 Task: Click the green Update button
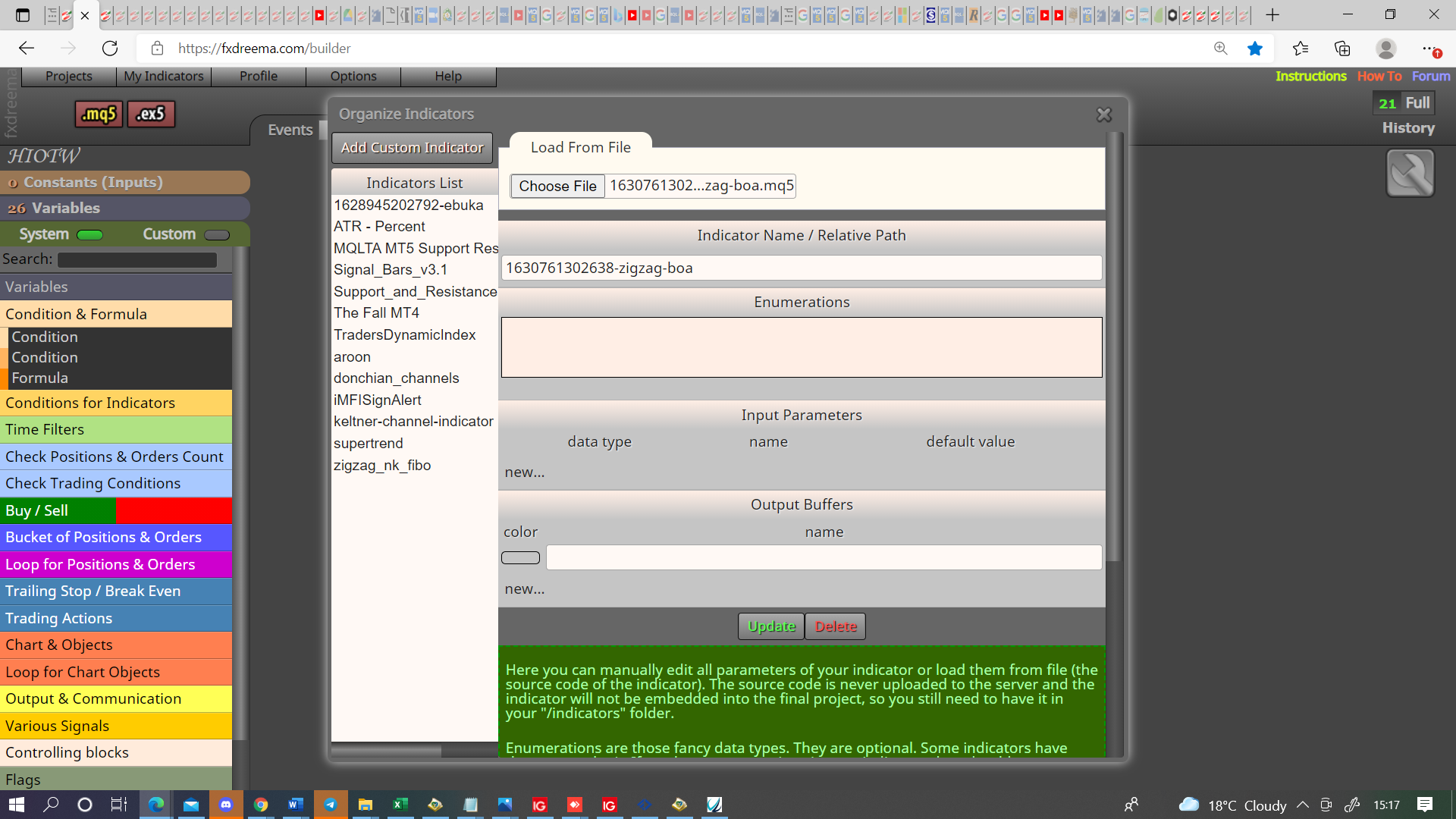pos(771,626)
